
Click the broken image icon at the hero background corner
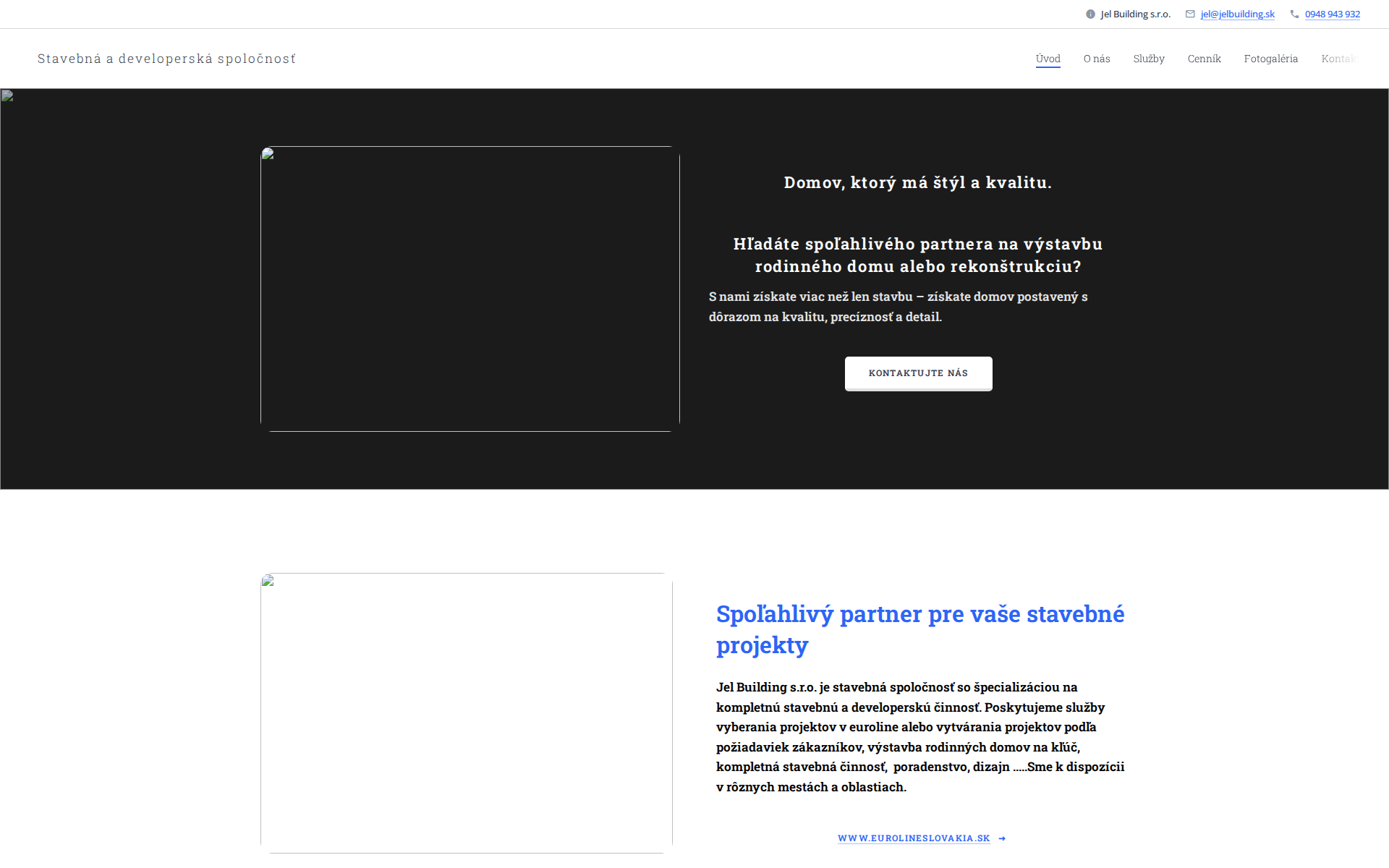point(7,95)
